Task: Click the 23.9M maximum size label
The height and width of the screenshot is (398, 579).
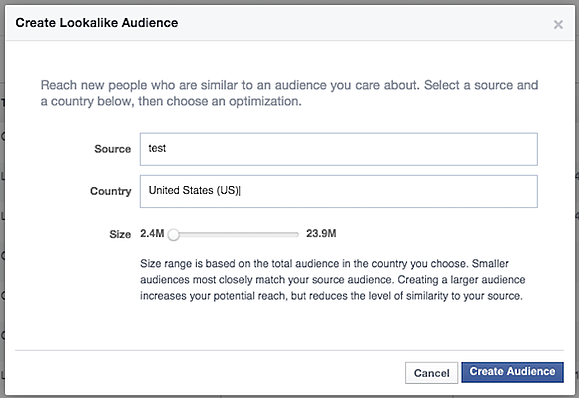Action: pyautogui.click(x=321, y=233)
